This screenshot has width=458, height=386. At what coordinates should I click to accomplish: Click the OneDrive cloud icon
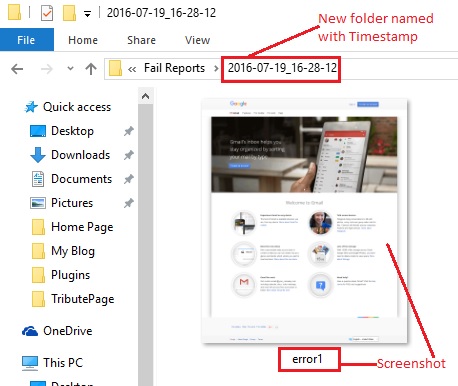point(30,331)
